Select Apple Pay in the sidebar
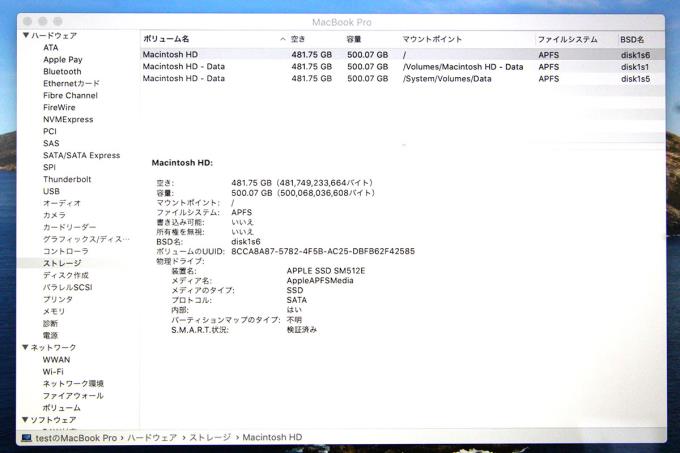This screenshot has width=680, height=453. (63, 60)
